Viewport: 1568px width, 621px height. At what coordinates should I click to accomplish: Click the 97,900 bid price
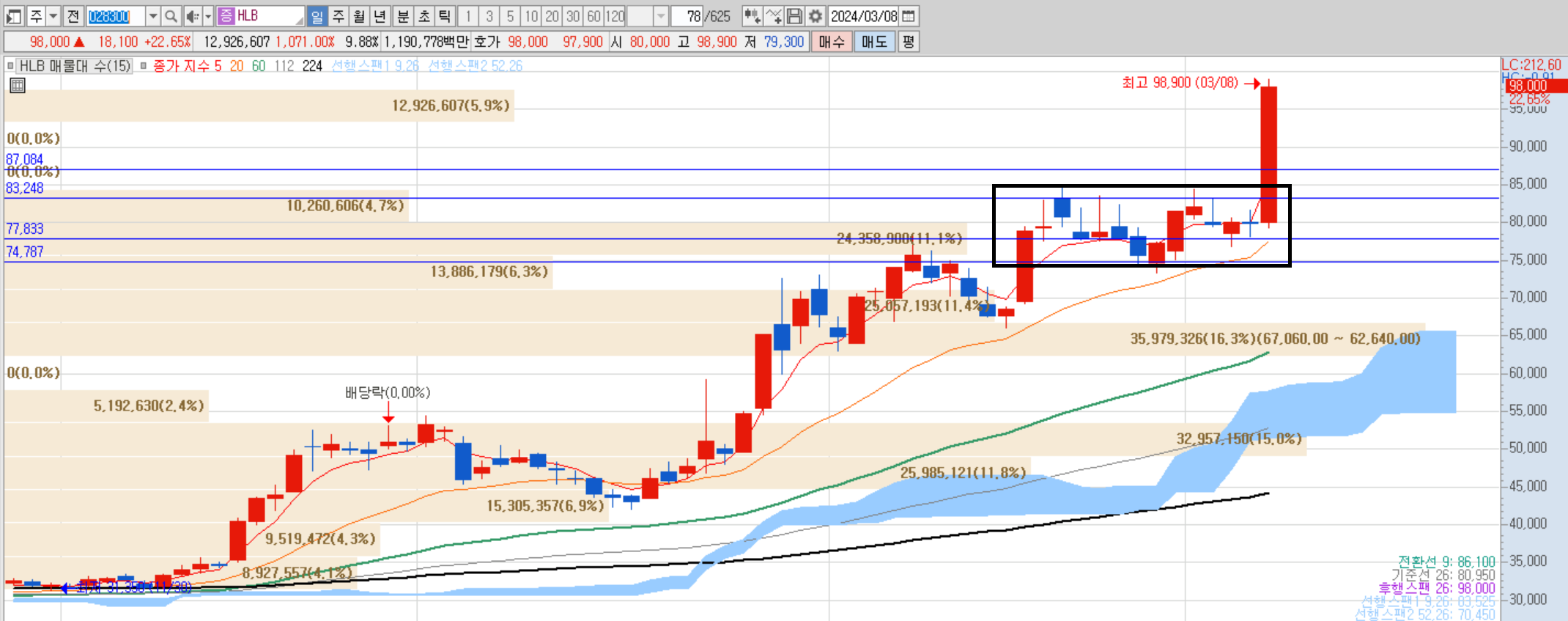[x=583, y=42]
